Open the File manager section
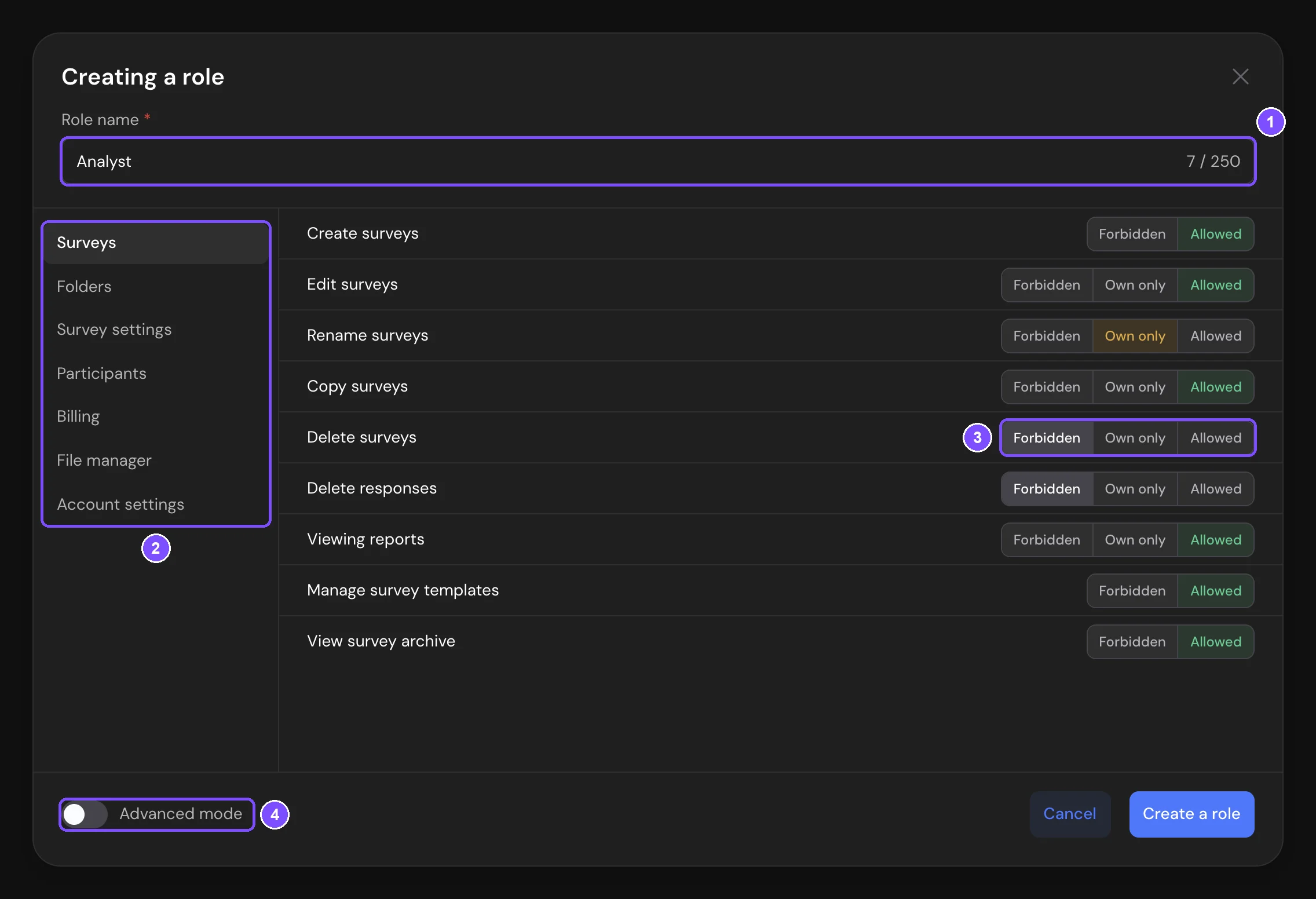This screenshot has width=1316, height=899. 156,461
